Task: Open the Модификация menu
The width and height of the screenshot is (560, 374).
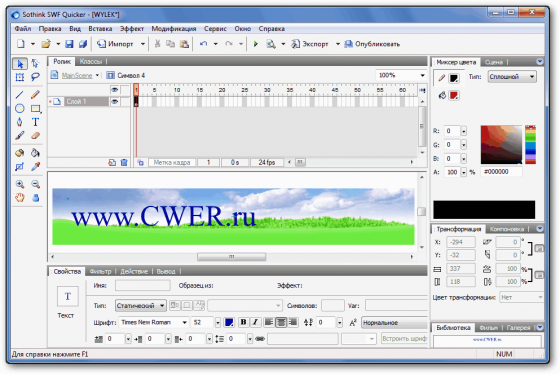Action: point(174,29)
